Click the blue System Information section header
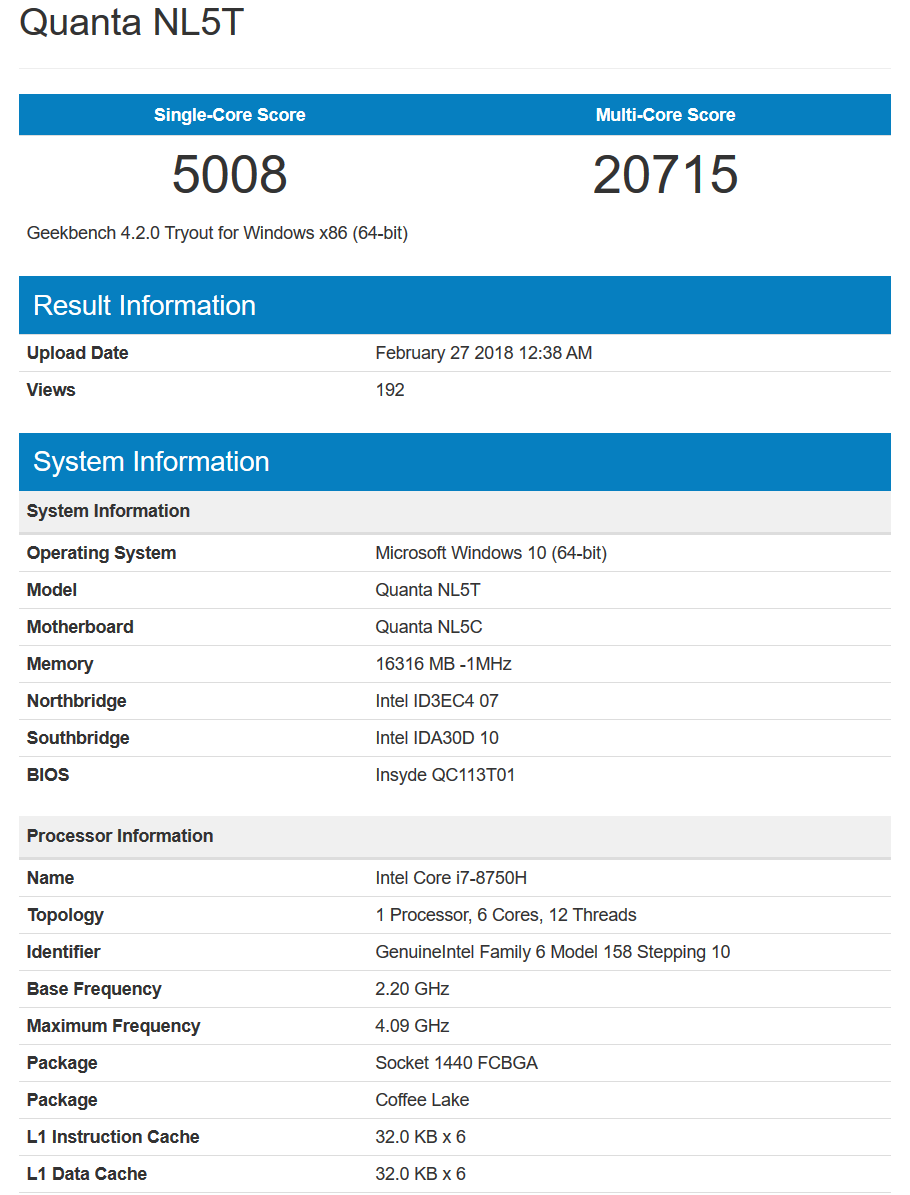This screenshot has width=910, height=1195. [455, 462]
